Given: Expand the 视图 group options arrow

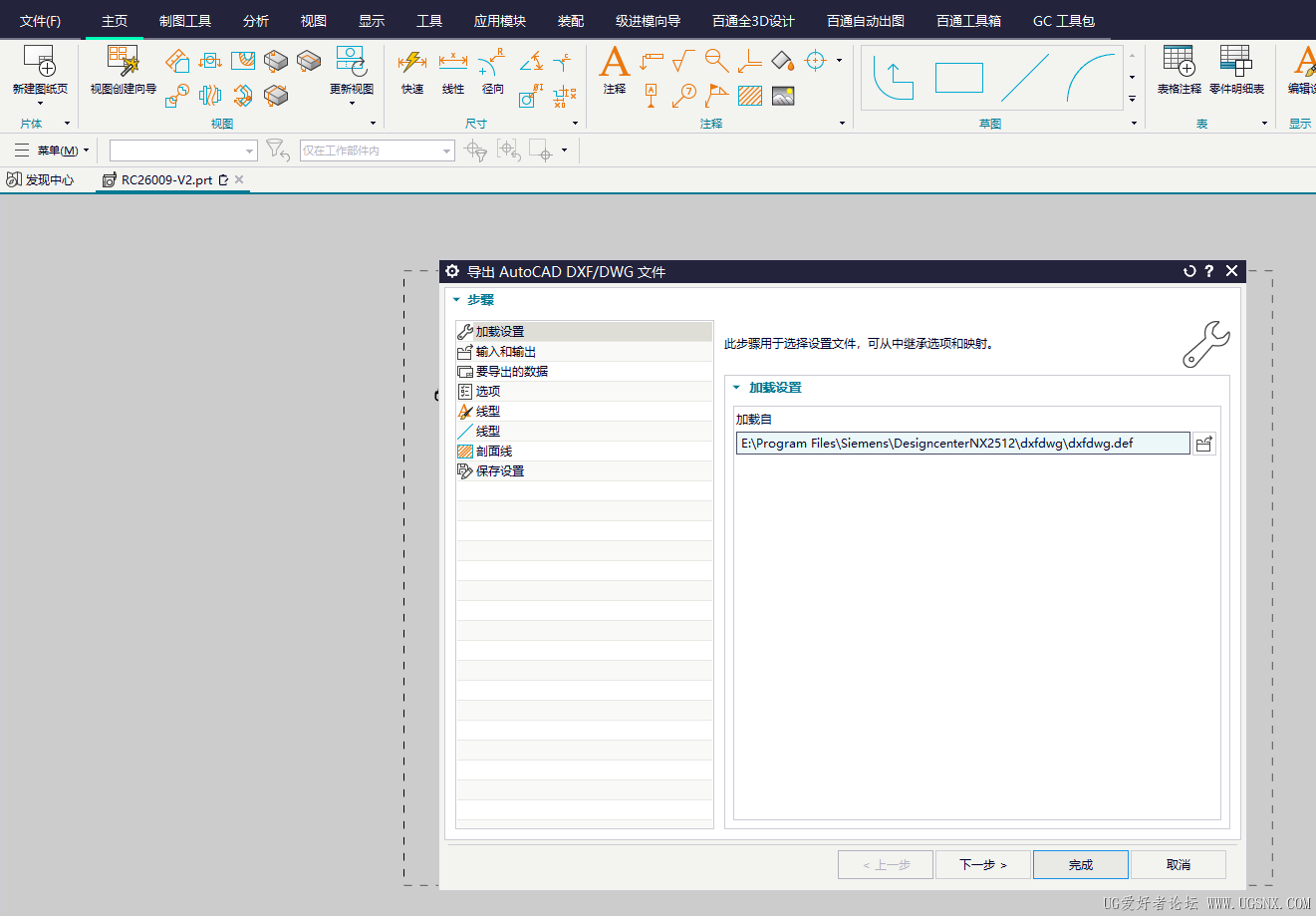Looking at the screenshot, I should click(x=374, y=124).
